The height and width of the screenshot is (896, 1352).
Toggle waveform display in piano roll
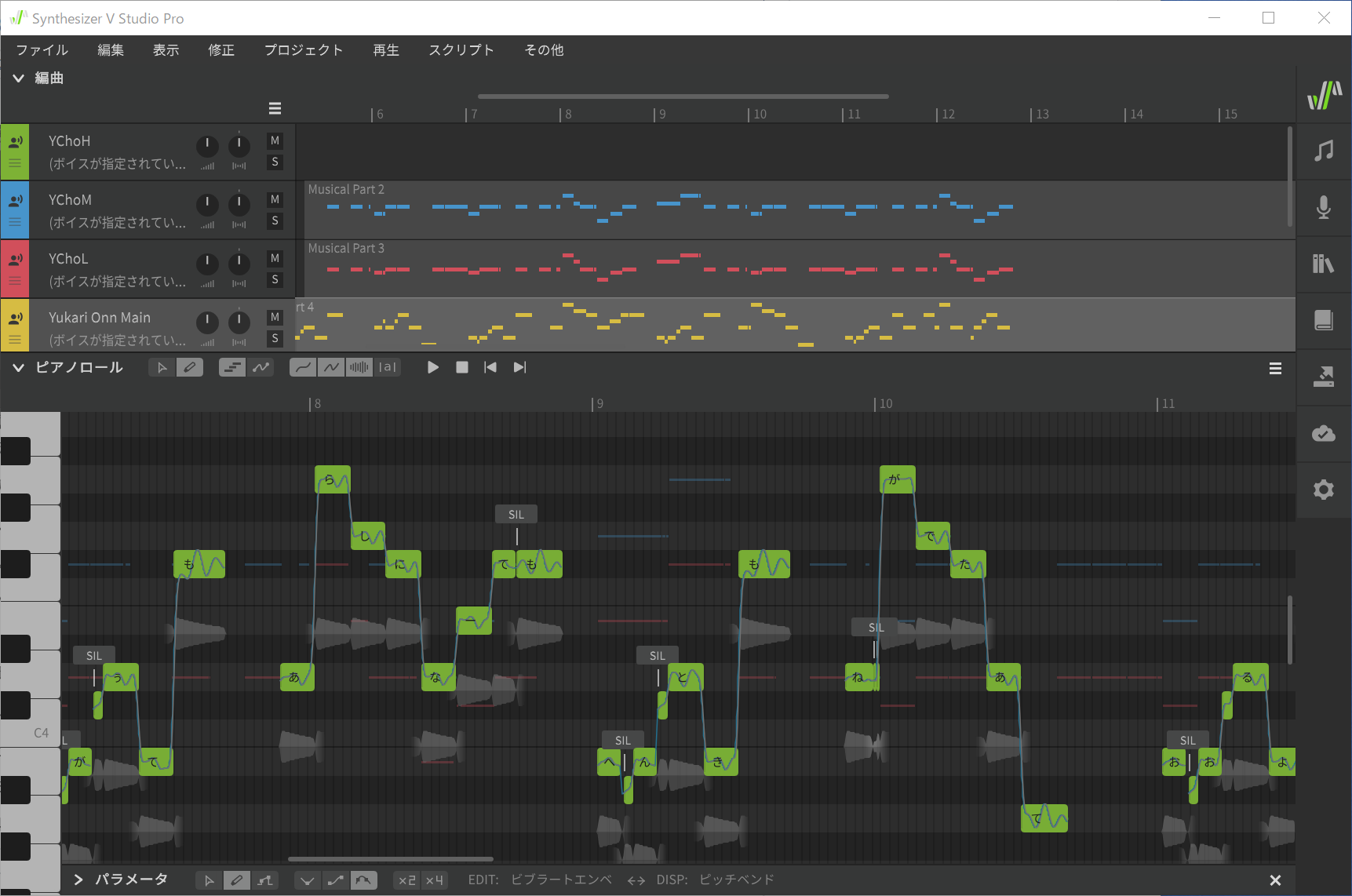(359, 367)
